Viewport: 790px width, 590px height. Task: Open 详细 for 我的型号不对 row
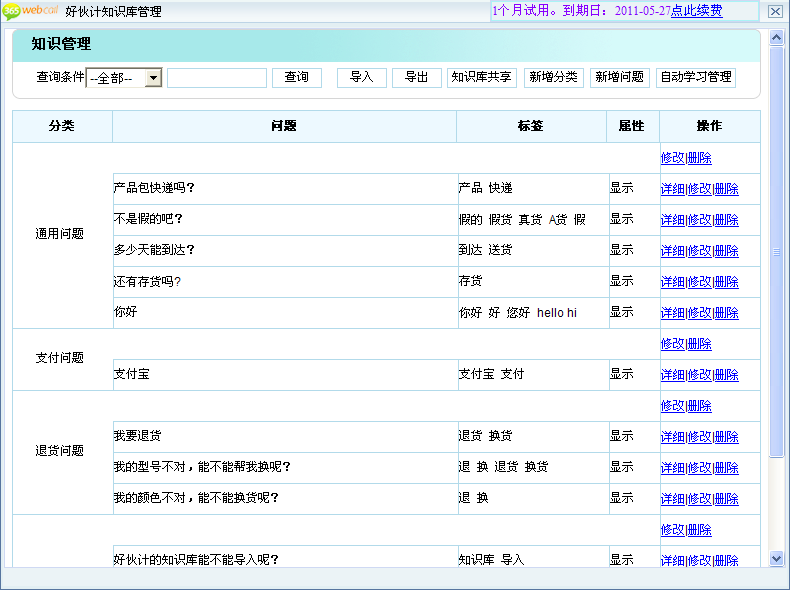673,468
